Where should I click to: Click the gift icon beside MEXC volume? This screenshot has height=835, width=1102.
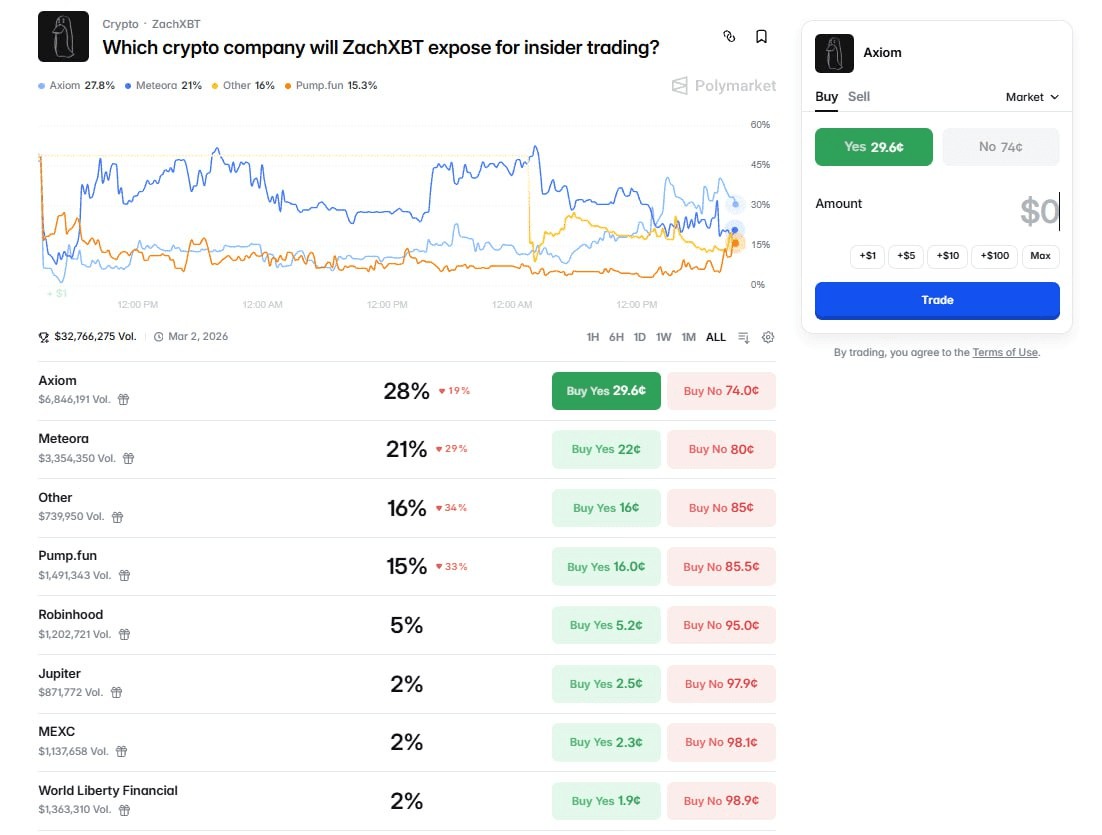tap(121, 751)
